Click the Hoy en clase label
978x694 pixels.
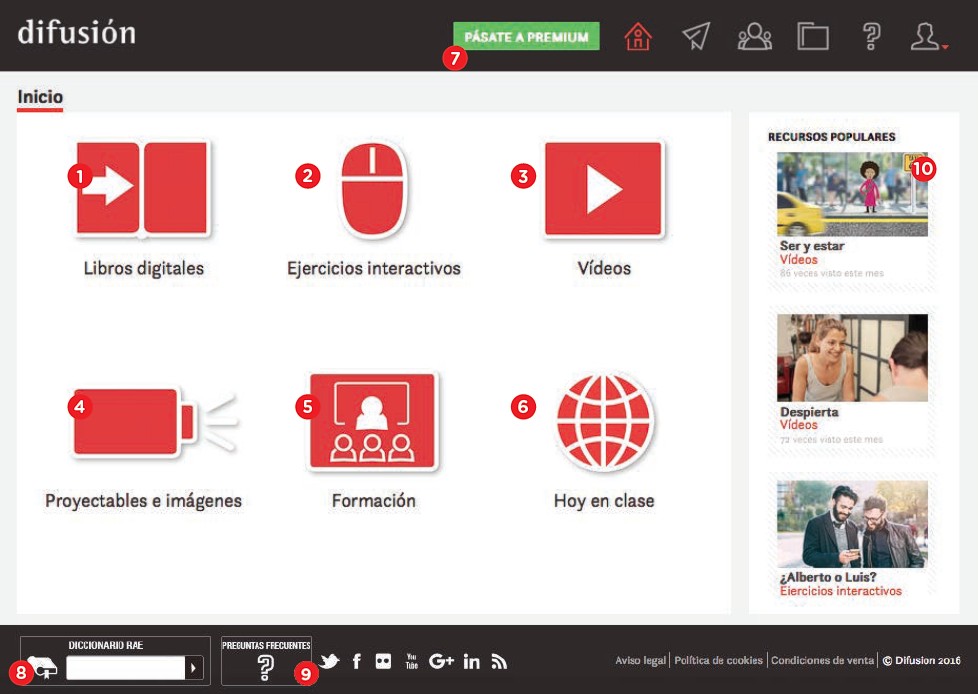[604, 501]
